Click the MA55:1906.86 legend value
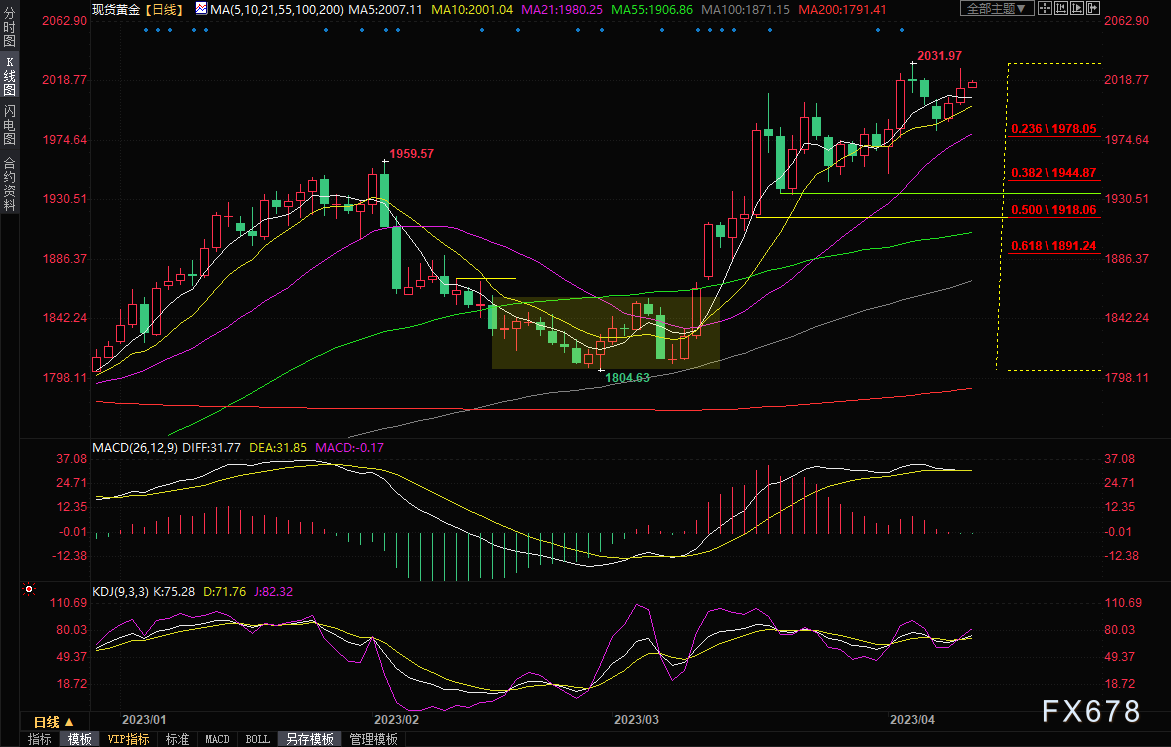This screenshot has width=1171, height=747. (652, 9)
